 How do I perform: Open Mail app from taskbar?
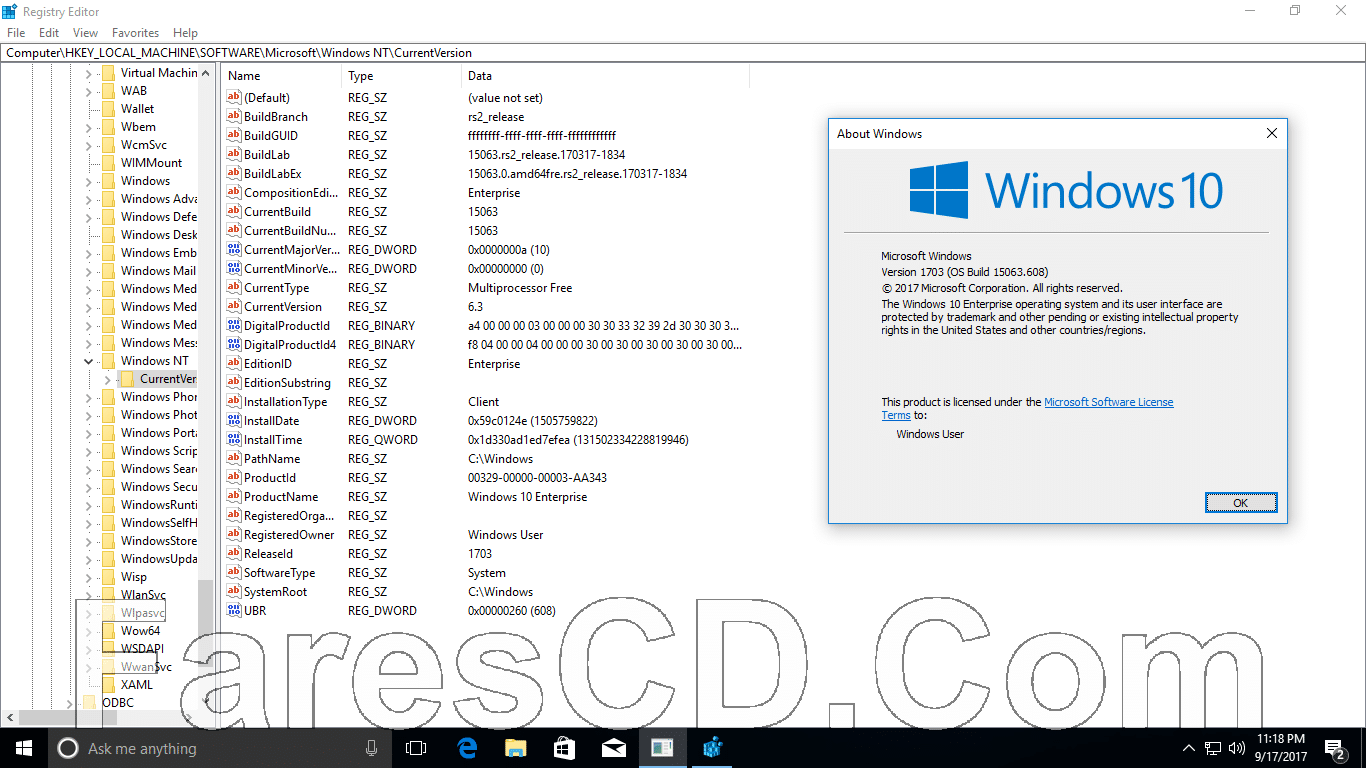click(x=613, y=748)
